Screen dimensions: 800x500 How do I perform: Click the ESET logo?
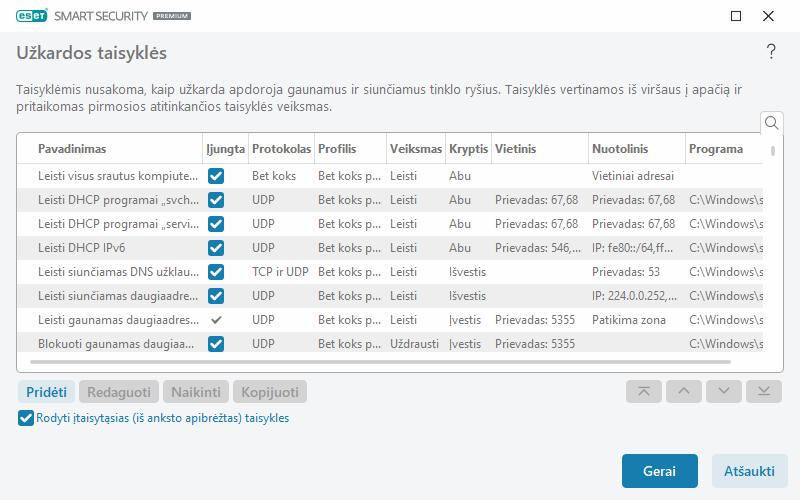click(x=32, y=16)
